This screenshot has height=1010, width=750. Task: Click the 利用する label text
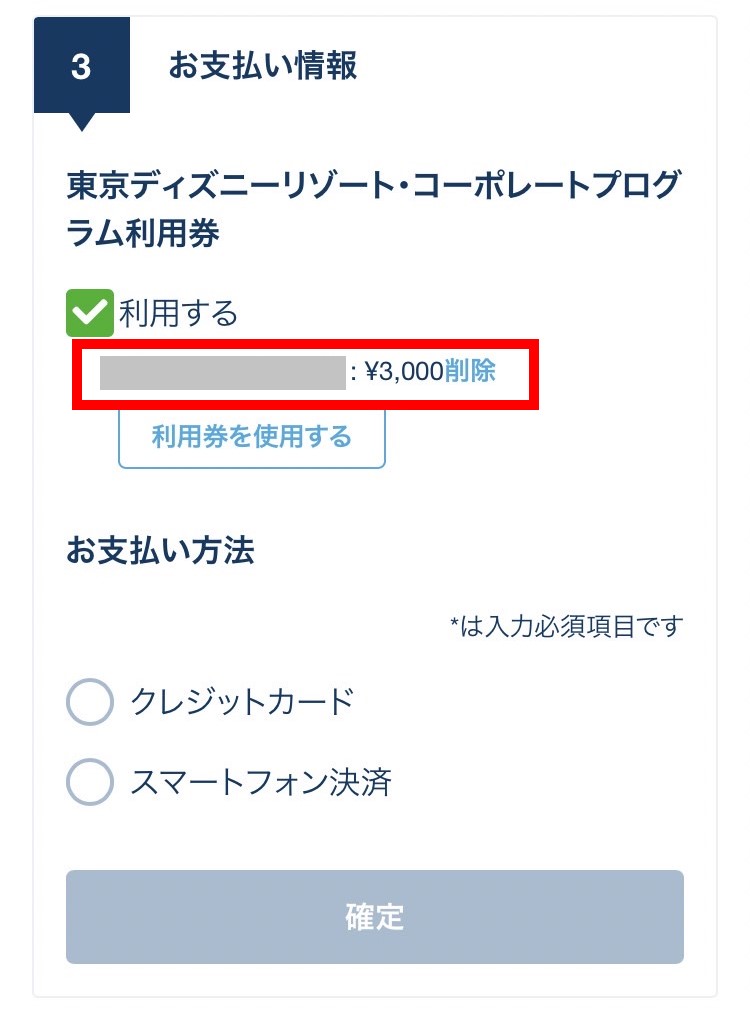(x=179, y=314)
